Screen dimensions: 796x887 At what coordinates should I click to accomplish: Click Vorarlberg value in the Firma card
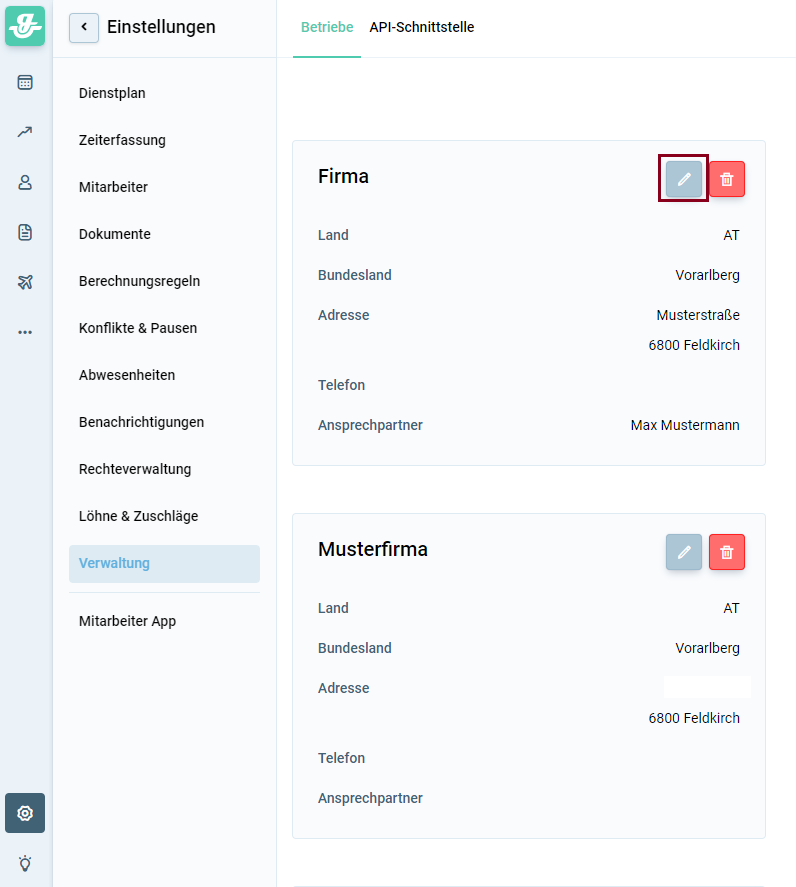tap(707, 275)
